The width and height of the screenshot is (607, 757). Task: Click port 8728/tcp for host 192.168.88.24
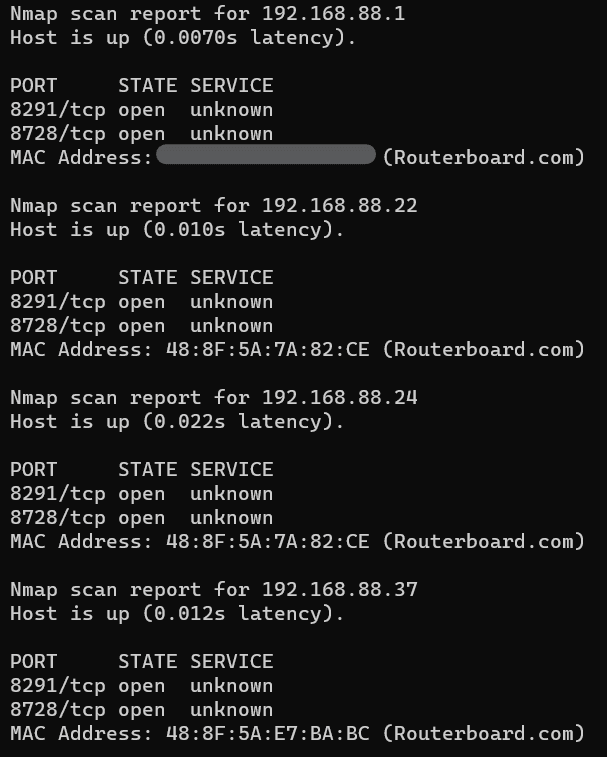tap(58, 518)
